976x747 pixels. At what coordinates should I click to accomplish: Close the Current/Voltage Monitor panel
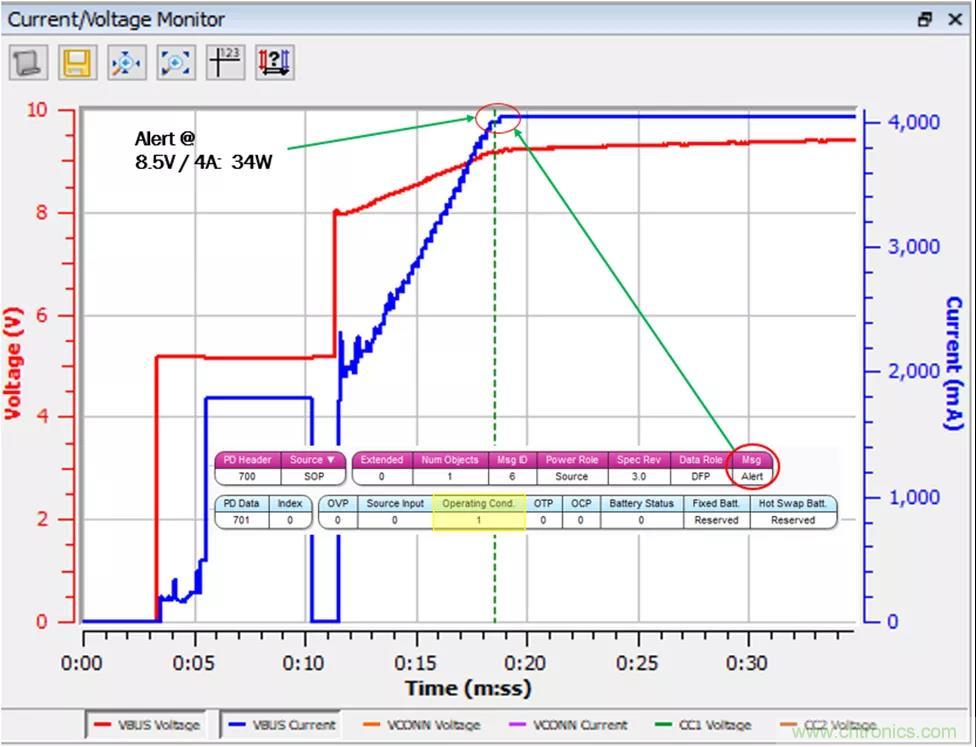[954, 19]
